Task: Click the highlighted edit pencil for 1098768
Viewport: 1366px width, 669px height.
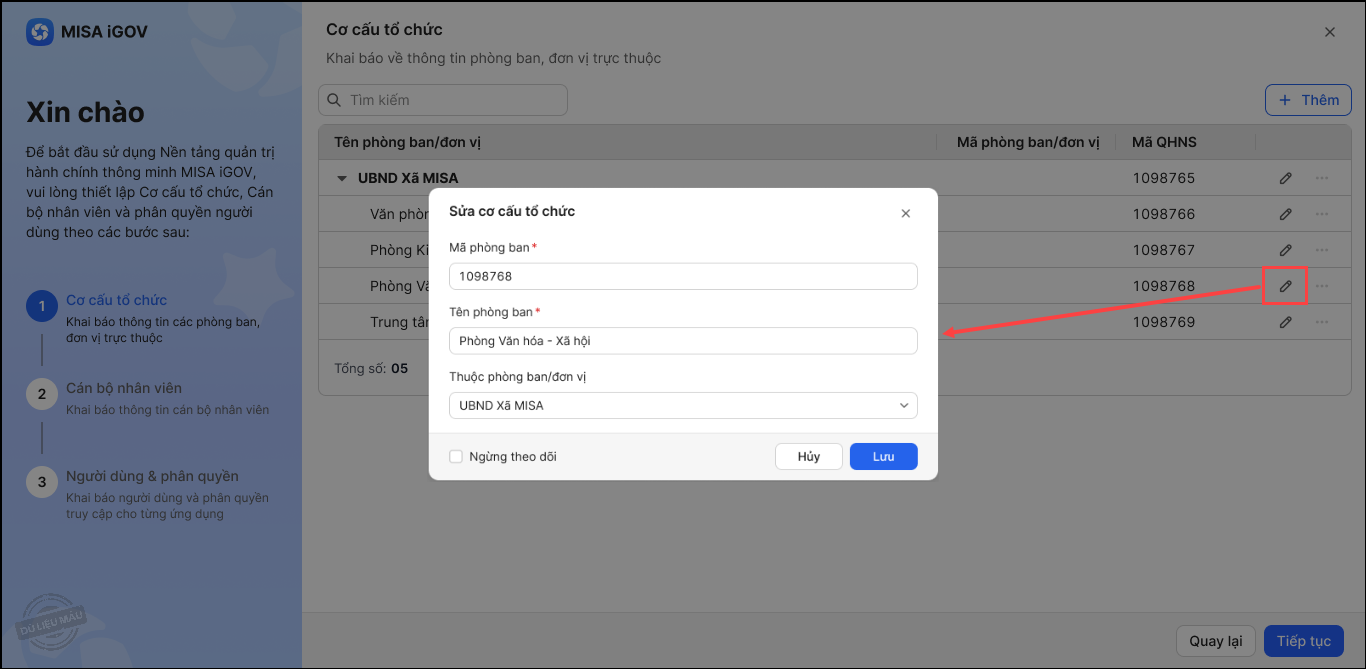Action: tap(1286, 286)
